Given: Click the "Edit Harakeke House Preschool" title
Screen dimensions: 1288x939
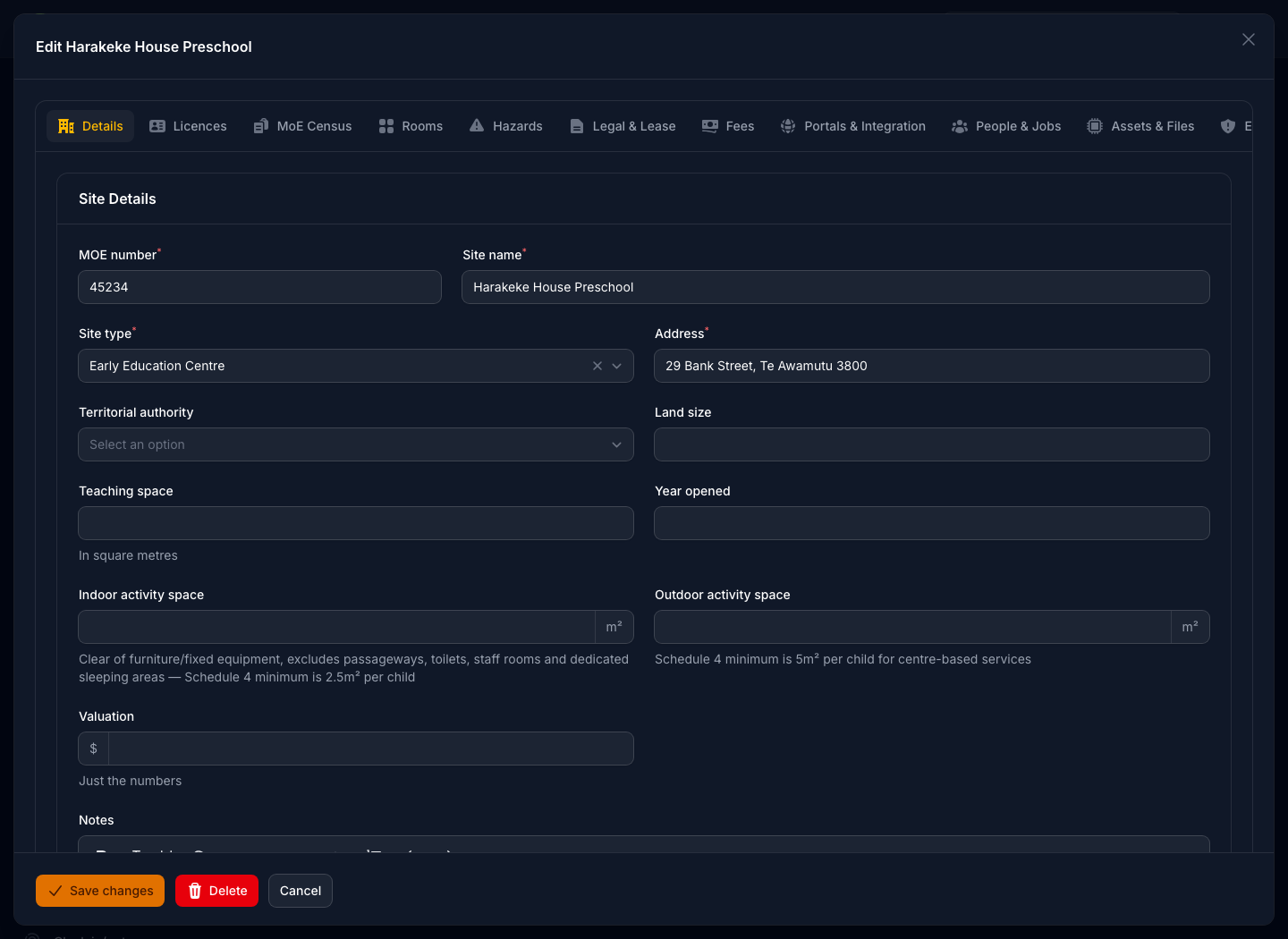Looking at the screenshot, I should pyautogui.click(x=144, y=47).
